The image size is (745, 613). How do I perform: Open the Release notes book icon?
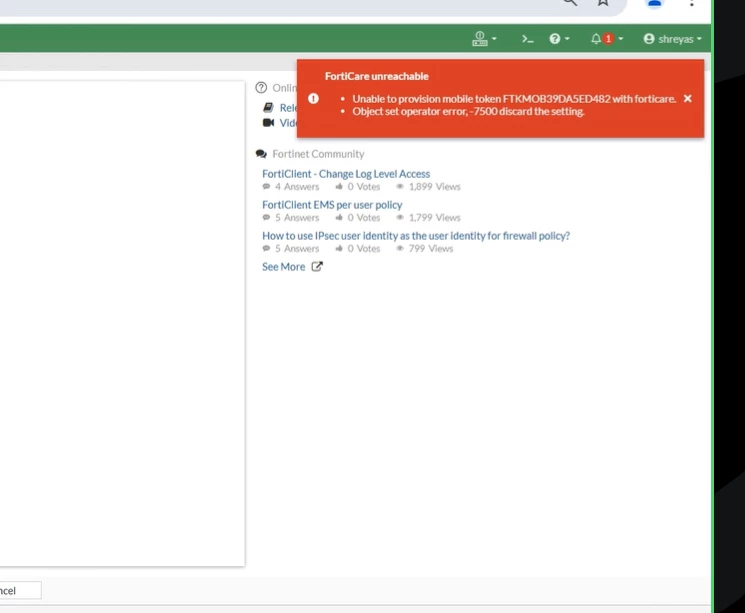[268, 107]
